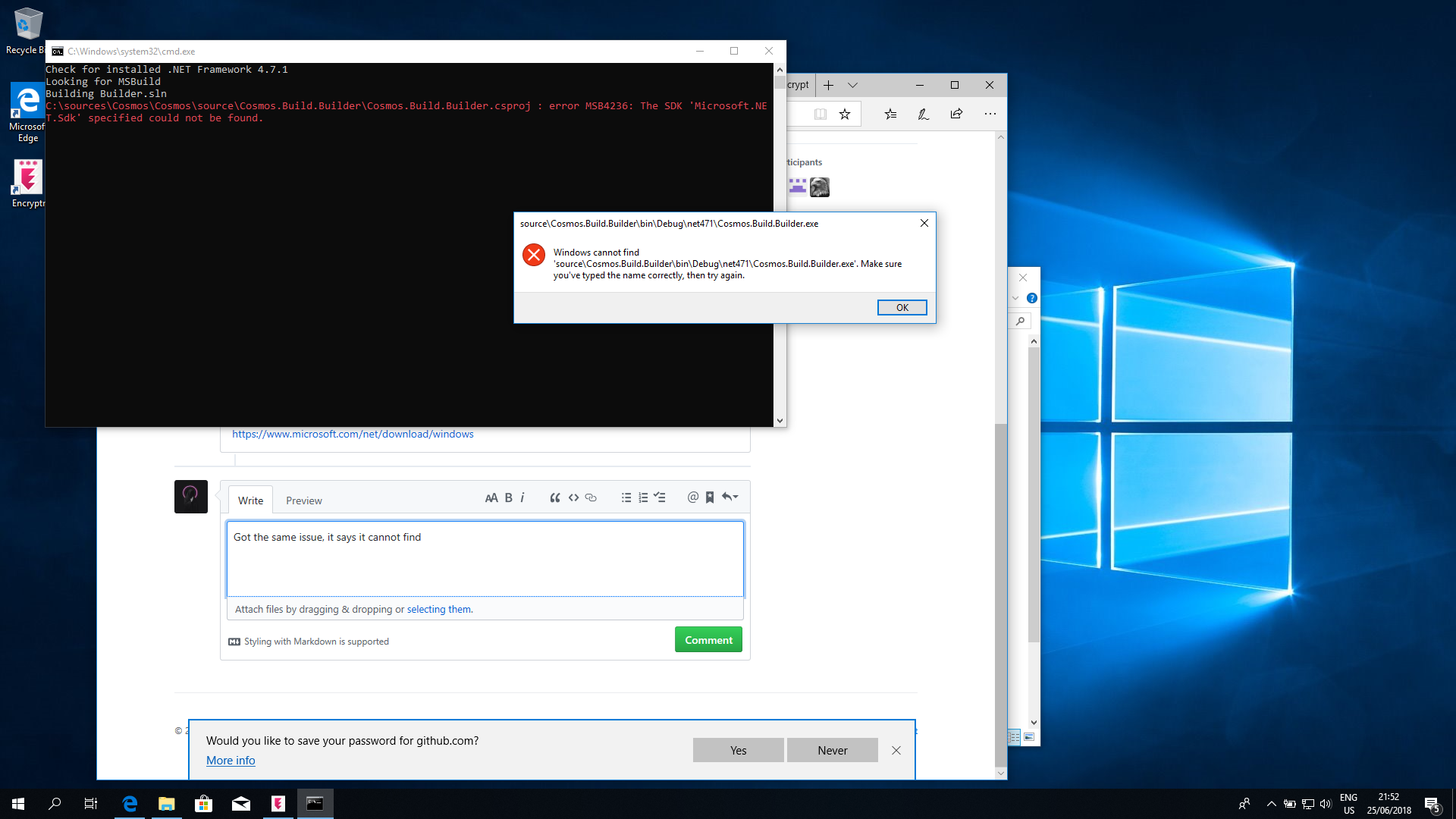Mention a user with the @ icon
The width and height of the screenshot is (1456, 819).
pyautogui.click(x=693, y=497)
